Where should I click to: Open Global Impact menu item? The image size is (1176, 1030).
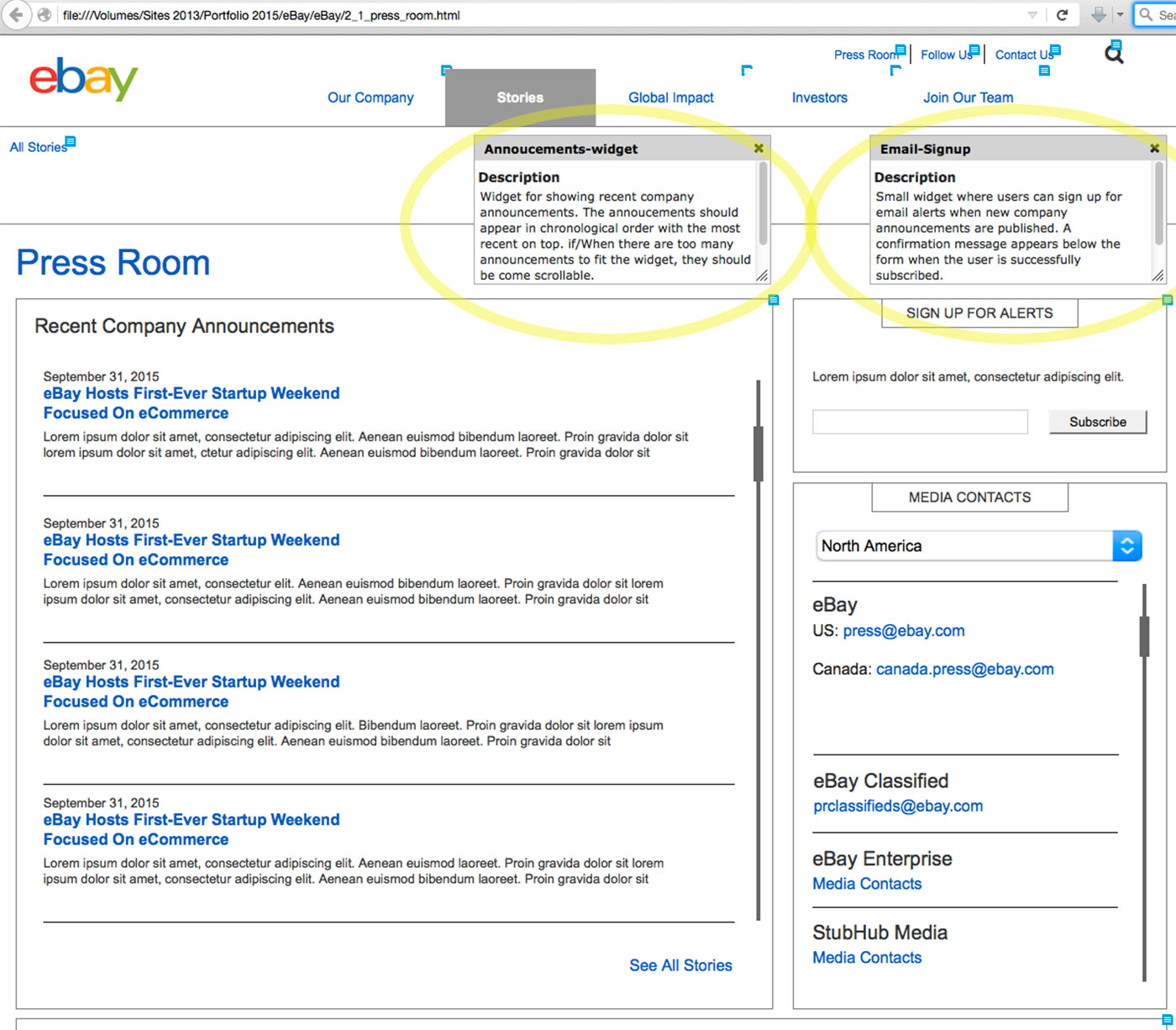click(671, 97)
